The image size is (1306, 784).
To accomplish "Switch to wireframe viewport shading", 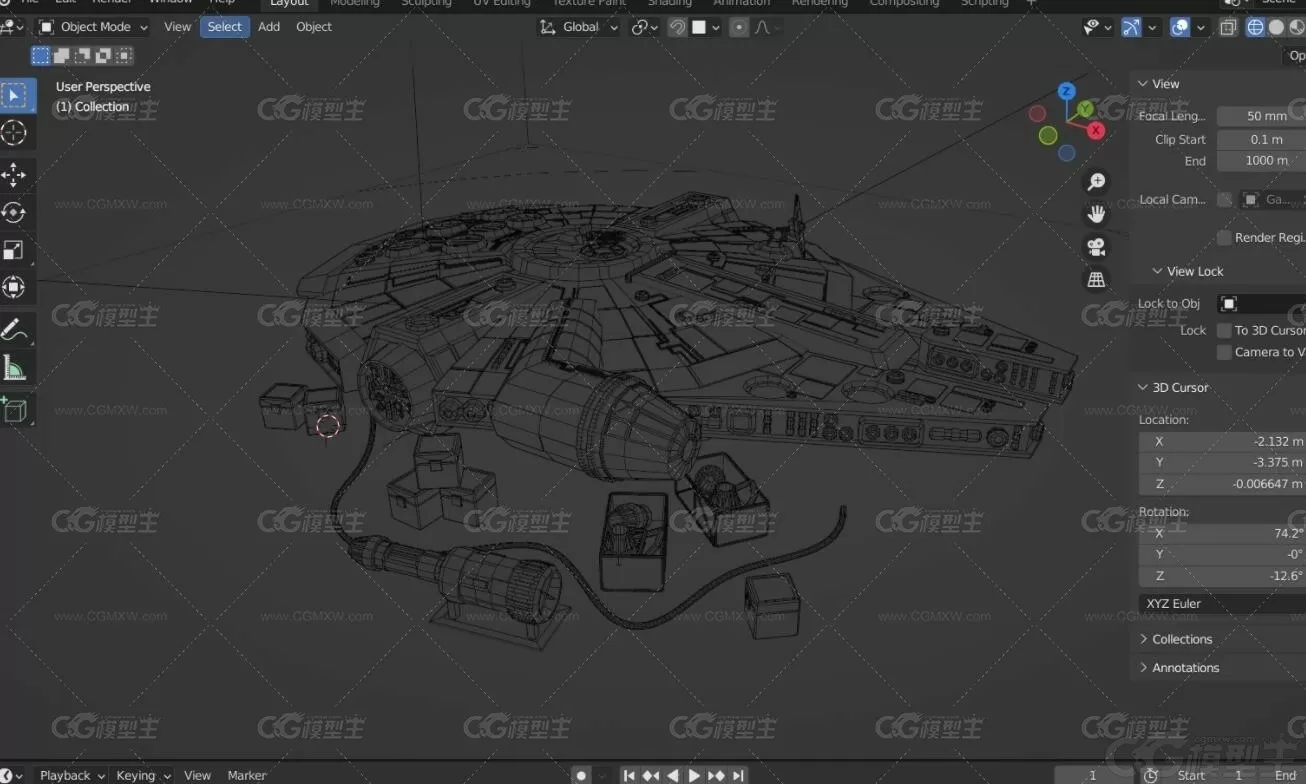I will (x=1255, y=28).
